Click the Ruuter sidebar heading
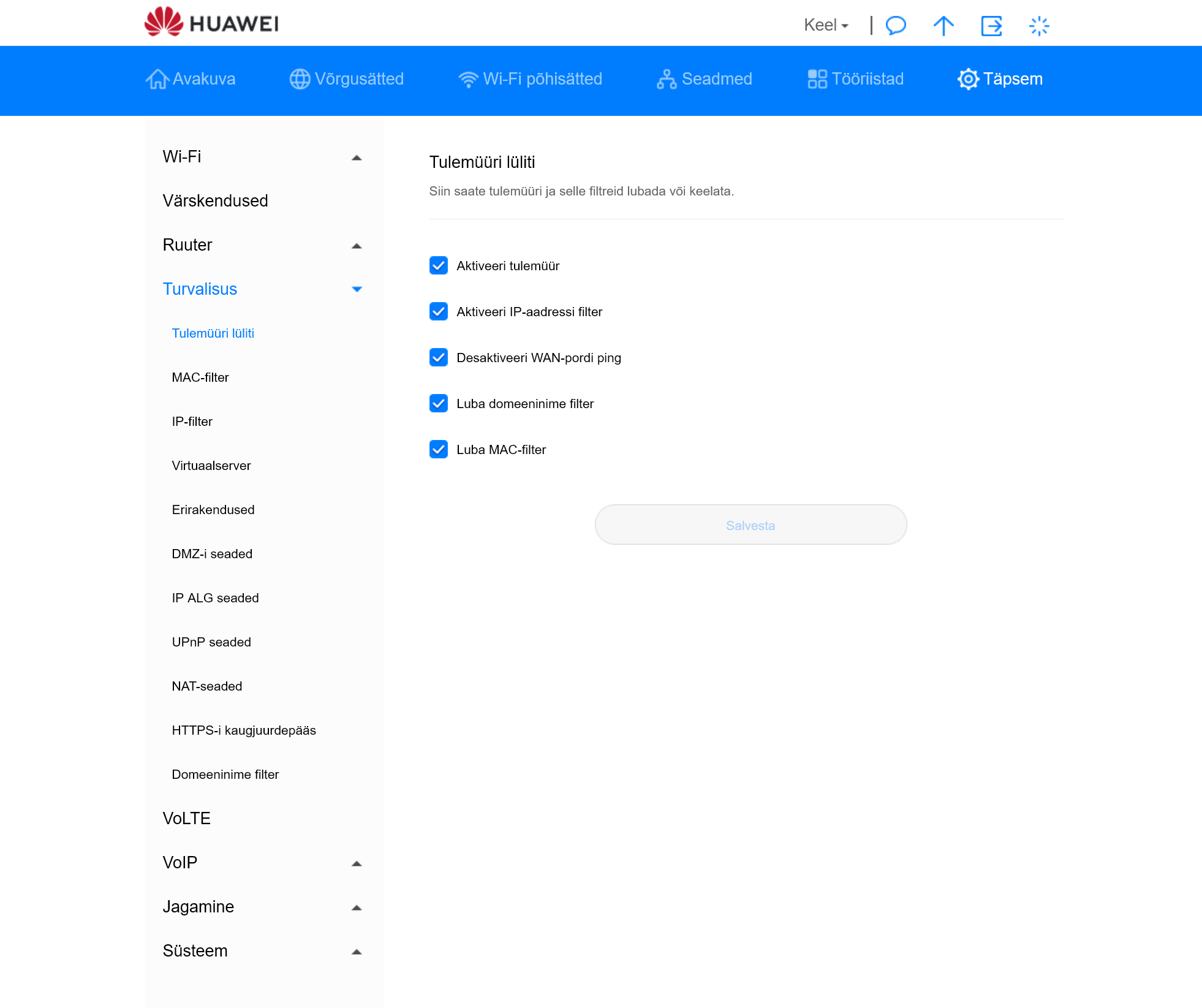Viewport: 1202px width, 1008px height. tap(187, 245)
